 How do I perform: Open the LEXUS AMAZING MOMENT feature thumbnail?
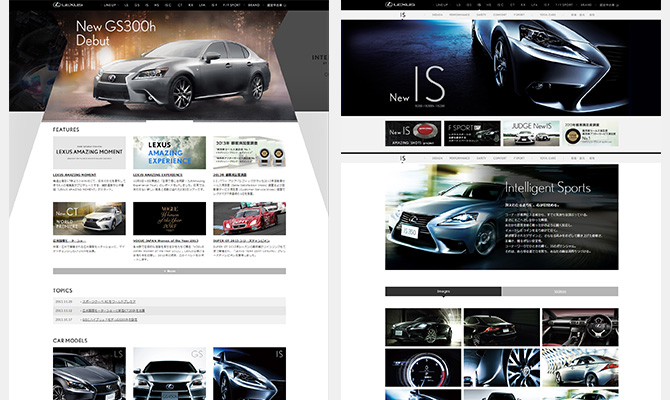pos(89,153)
